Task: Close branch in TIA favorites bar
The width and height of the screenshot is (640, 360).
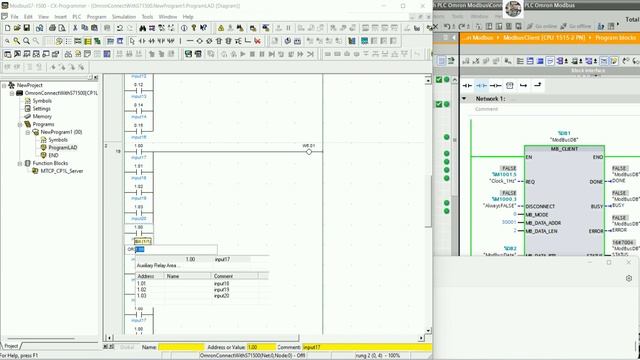Action: pyautogui.click(x=538, y=85)
